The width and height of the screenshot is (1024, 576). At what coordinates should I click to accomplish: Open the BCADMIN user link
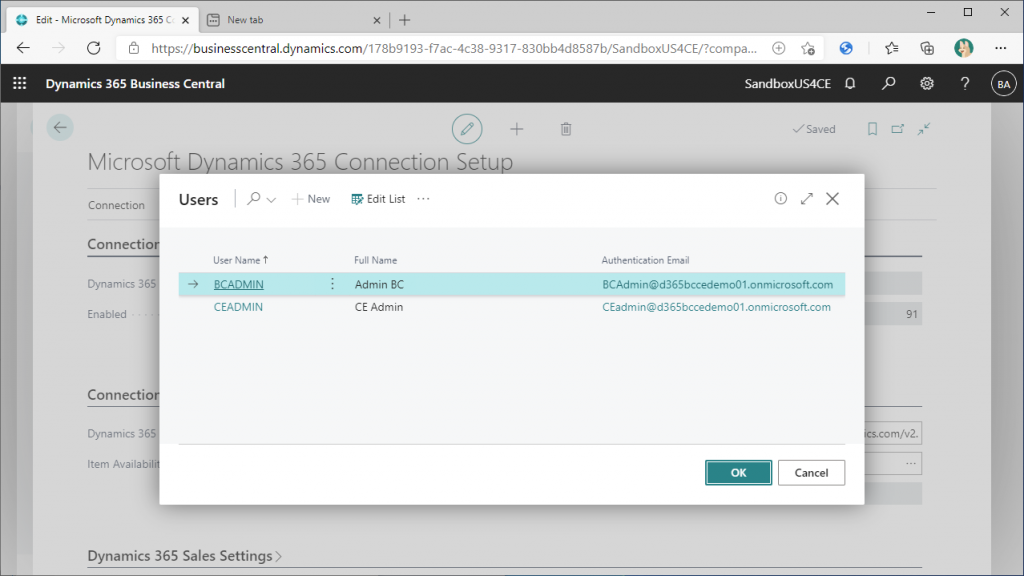point(238,284)
